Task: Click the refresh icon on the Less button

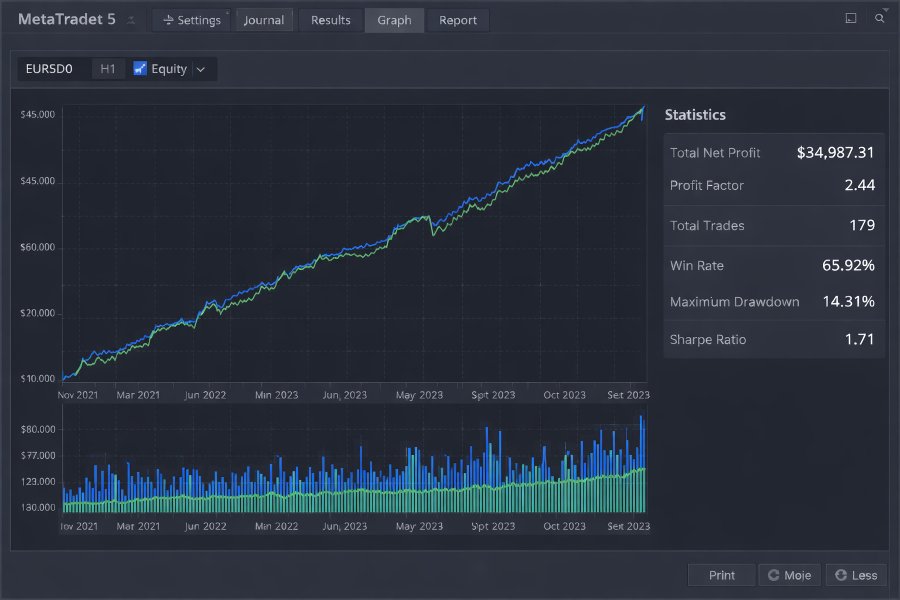Action: [x=841, y=574]
